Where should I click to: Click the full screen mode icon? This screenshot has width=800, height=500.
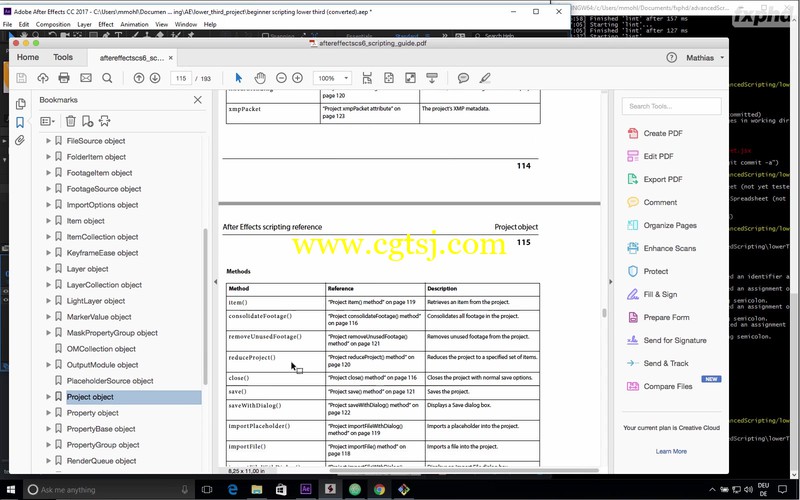(410, 78)
